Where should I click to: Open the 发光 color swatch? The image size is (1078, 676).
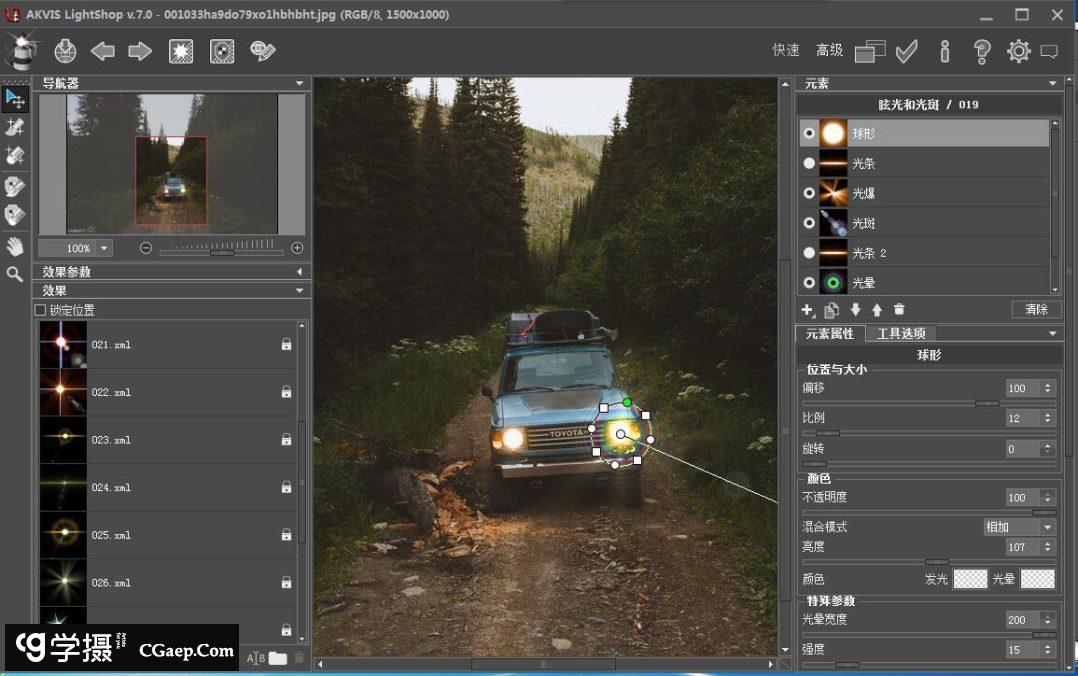click(970, 579)
